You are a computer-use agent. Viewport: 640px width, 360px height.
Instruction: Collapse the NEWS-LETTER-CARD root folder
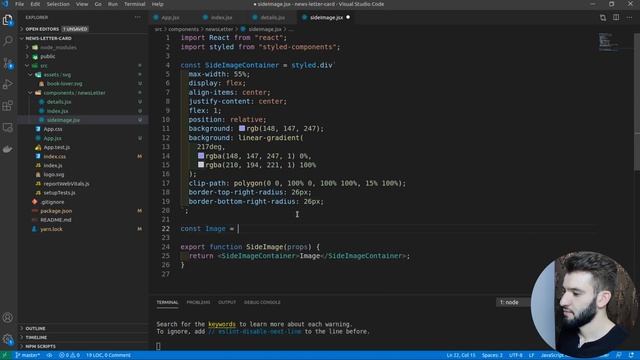coord(82,38)
